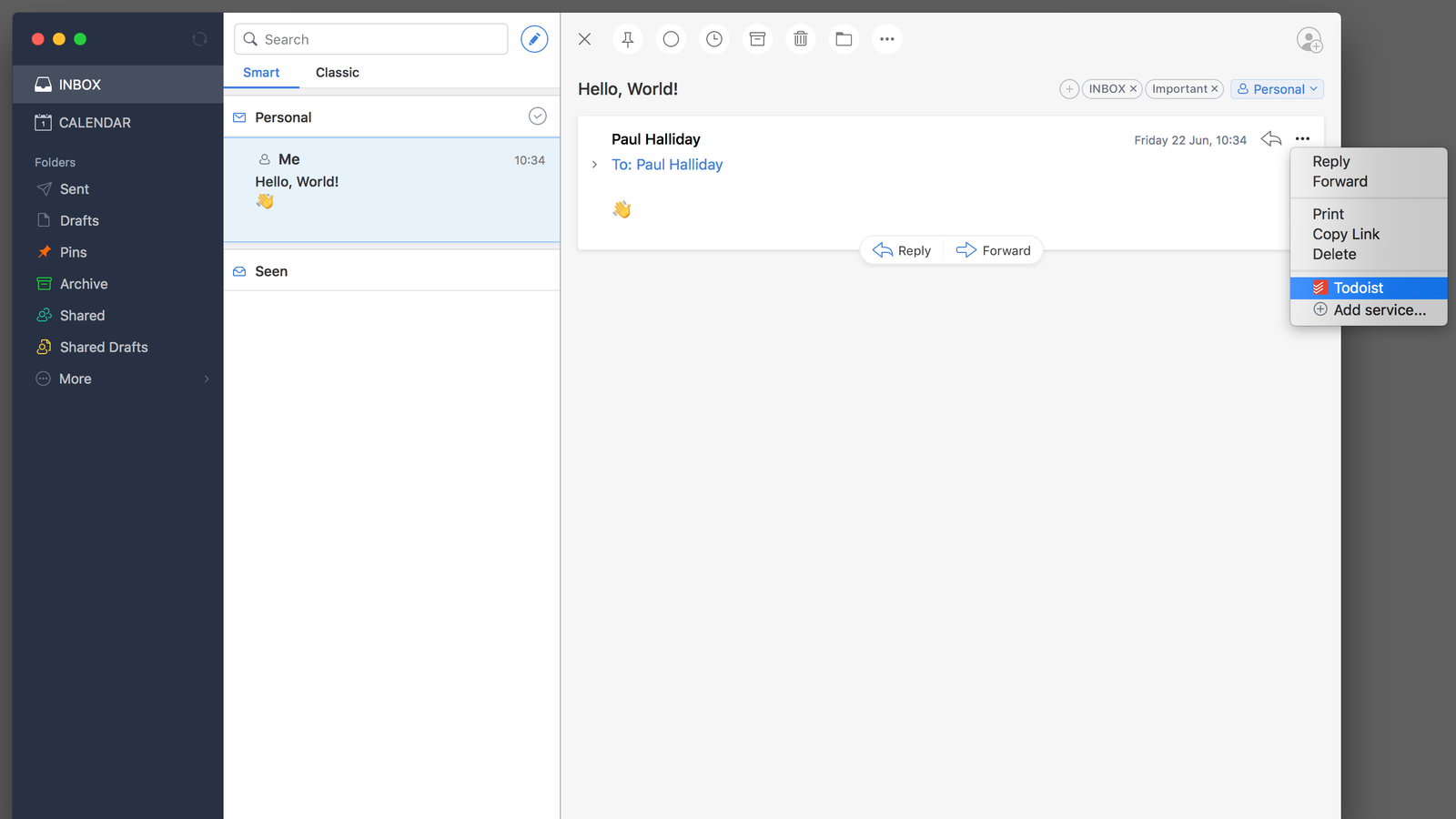
Task: Open the Personal account dropdown
Action: pos(1277,89)
